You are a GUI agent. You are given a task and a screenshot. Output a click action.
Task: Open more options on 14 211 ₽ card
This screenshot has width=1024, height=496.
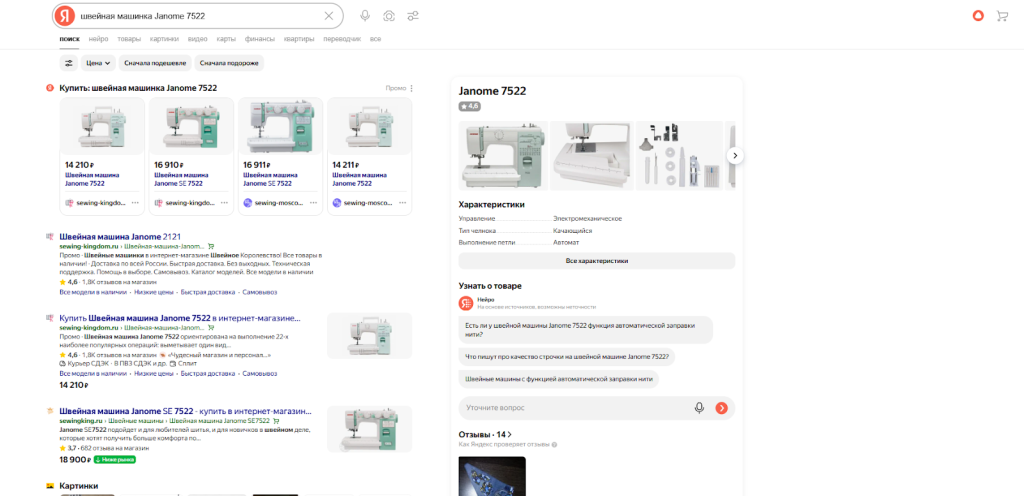402,203
